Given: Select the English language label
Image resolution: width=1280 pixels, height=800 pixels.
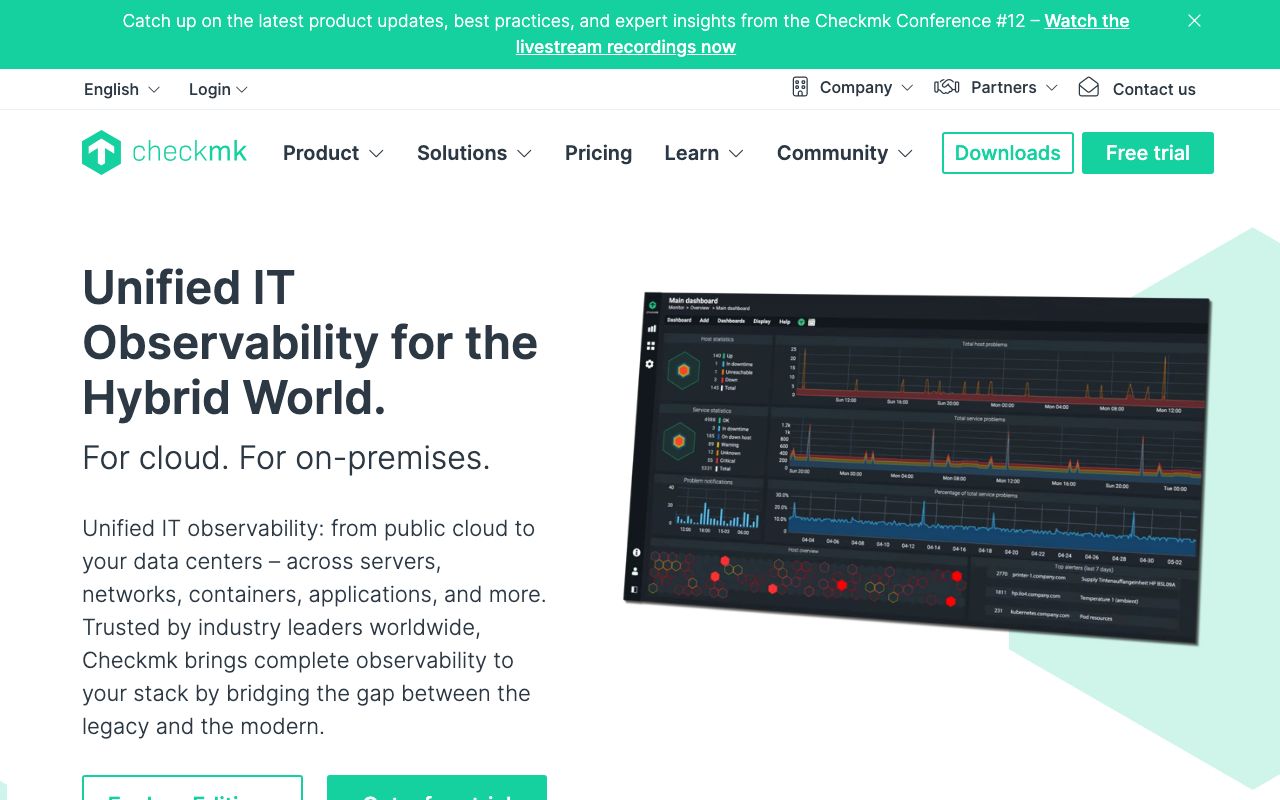Looking at the screenshot, I should [x=111, y=90].
